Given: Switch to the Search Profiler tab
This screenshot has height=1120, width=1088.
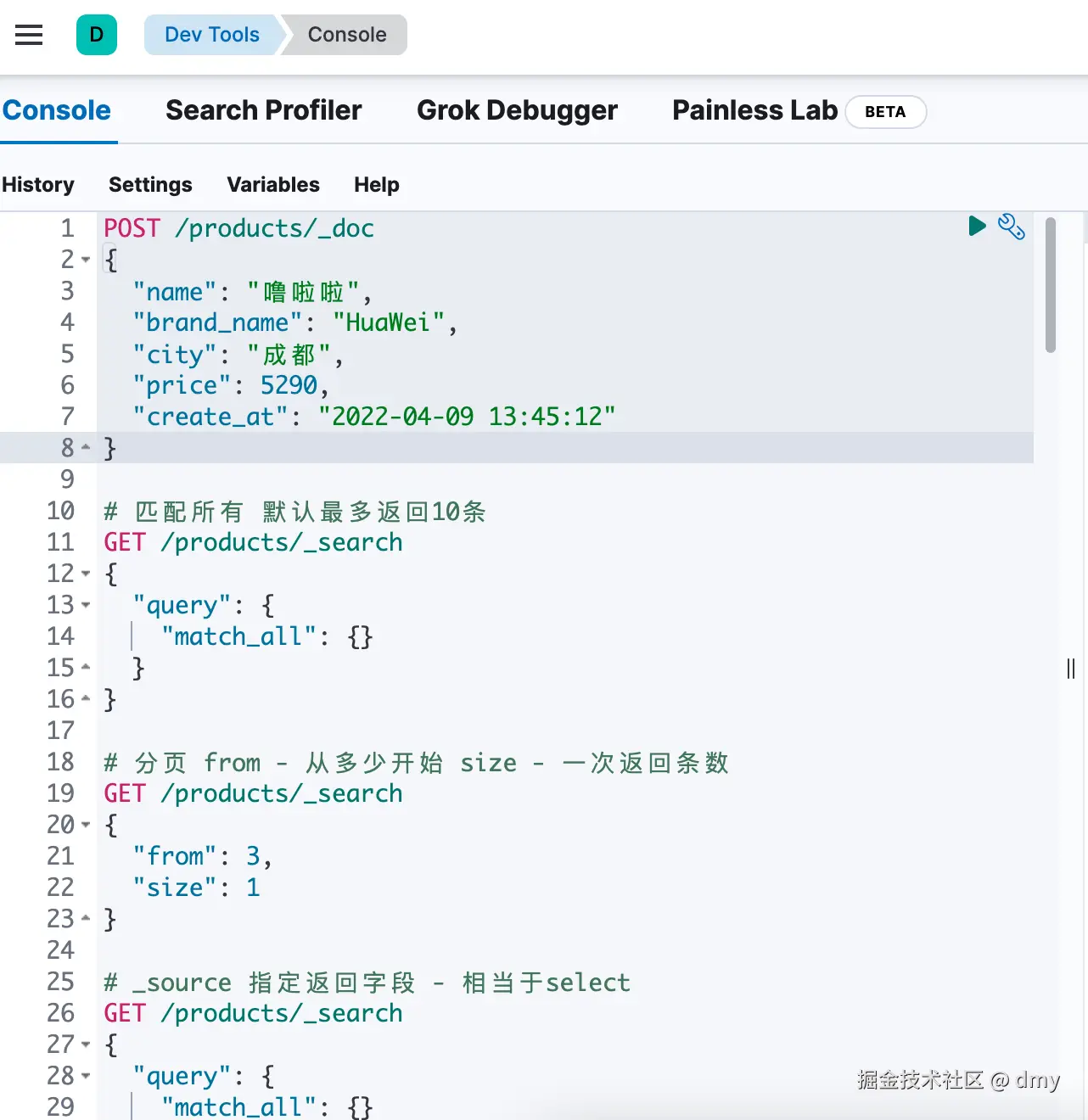Looking at the screenshot, I should click(263, 110).
